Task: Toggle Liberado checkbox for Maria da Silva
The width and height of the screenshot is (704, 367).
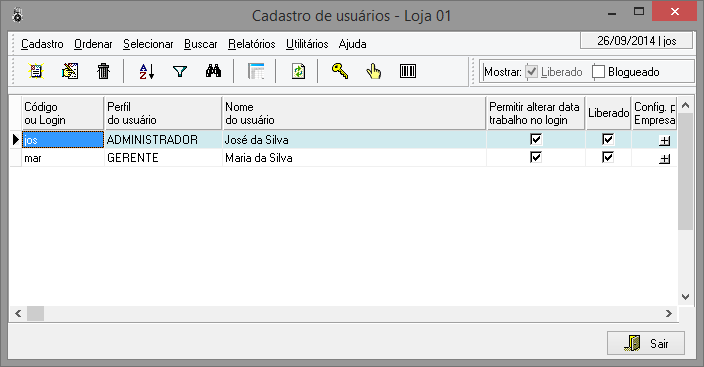Action: point(607,157)
